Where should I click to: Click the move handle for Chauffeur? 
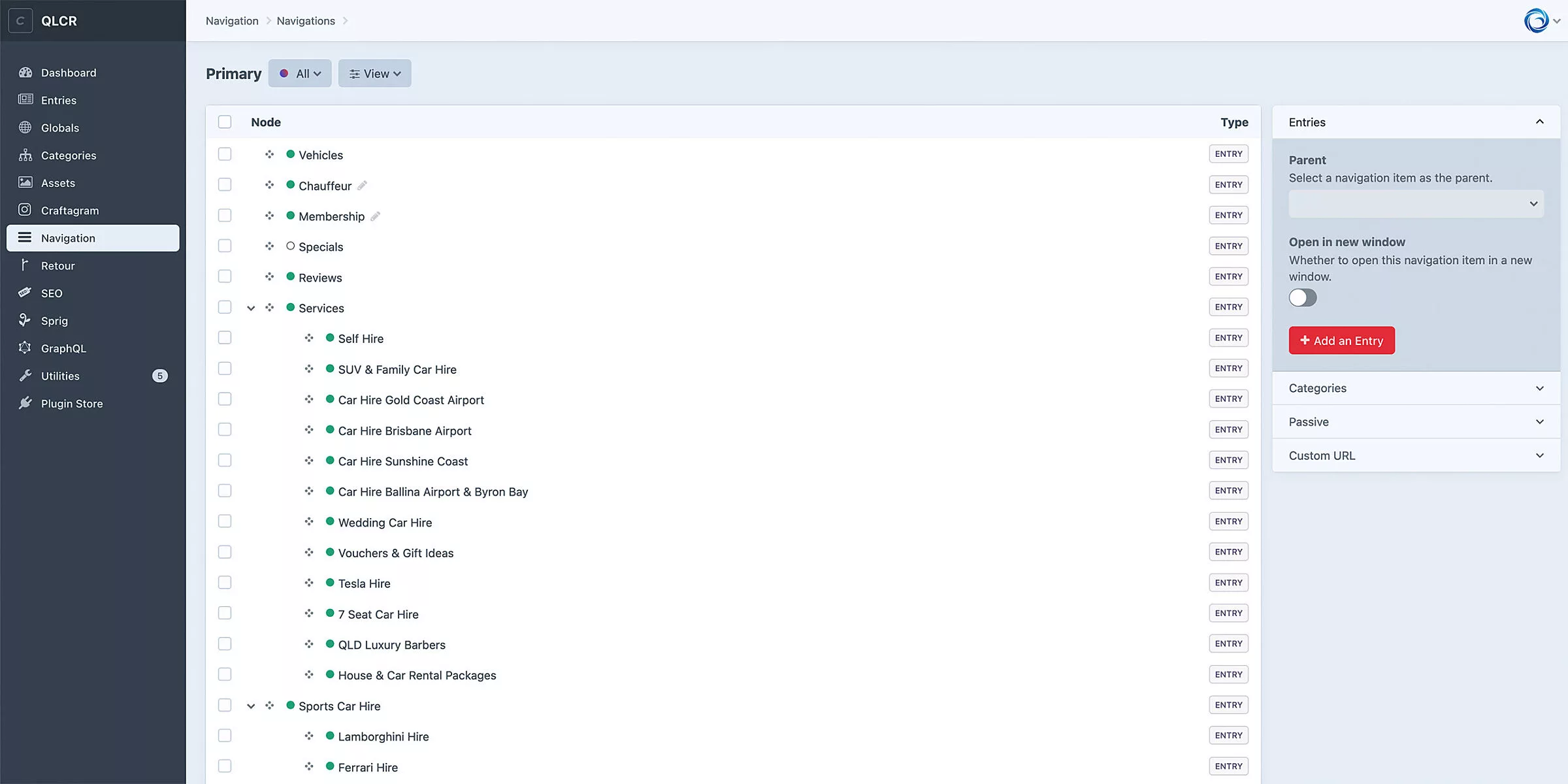click(x=269, y=185)
